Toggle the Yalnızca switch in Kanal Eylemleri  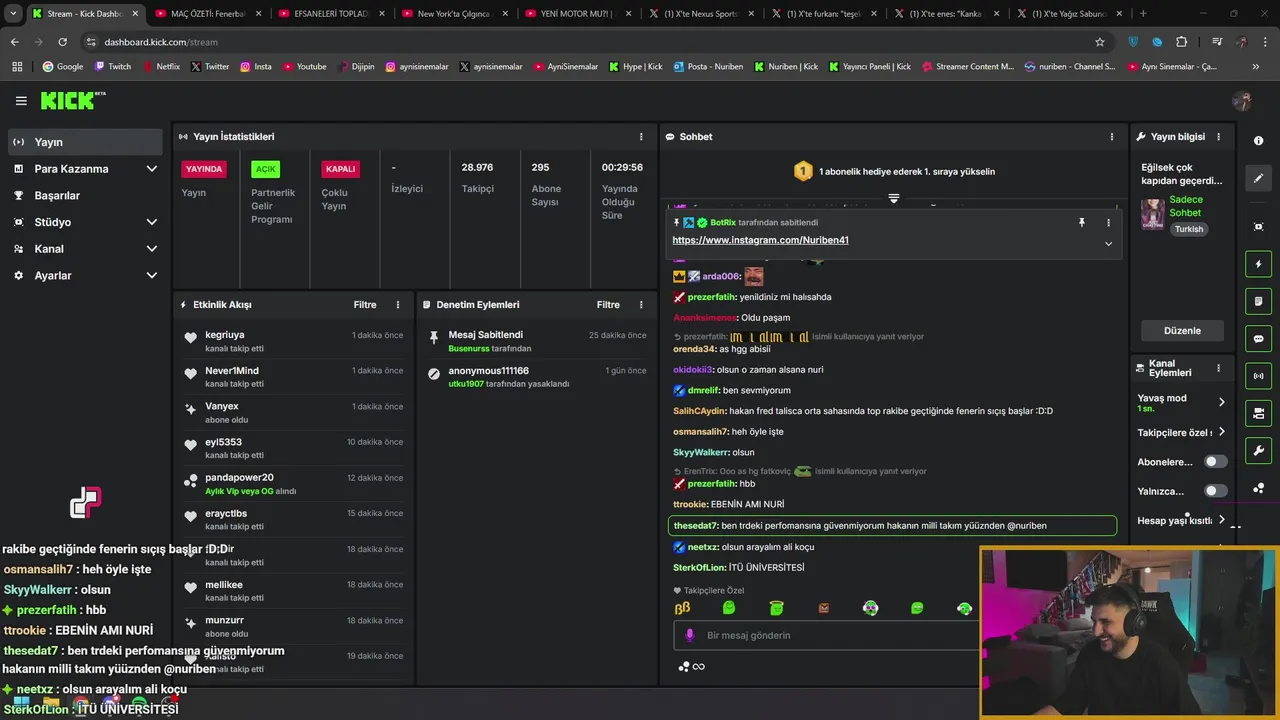(x=1215, y=491)
